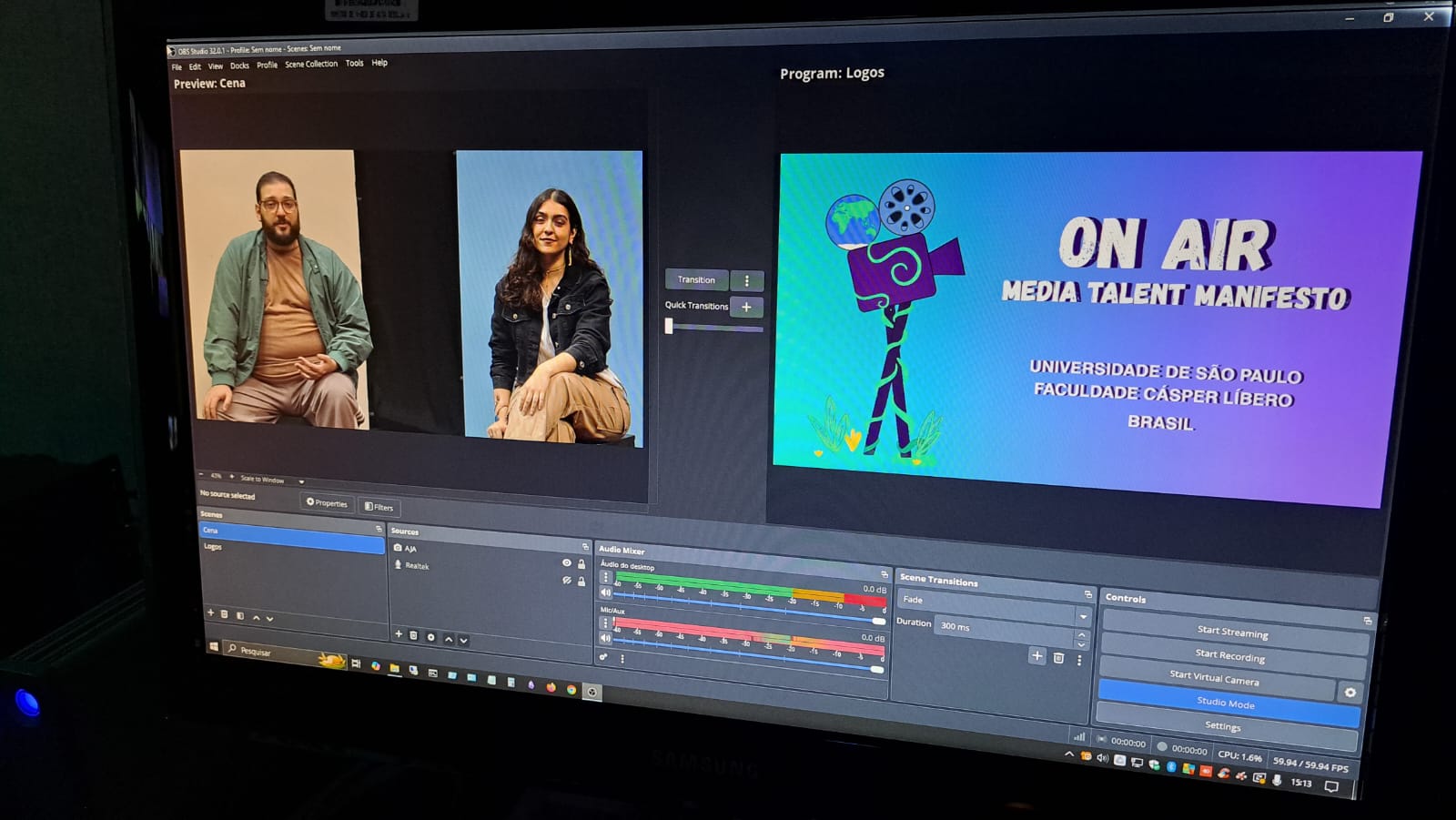The image size is (1456, 820).
Task: Delete selected source with trash icon
Action: tap(413, 635)
